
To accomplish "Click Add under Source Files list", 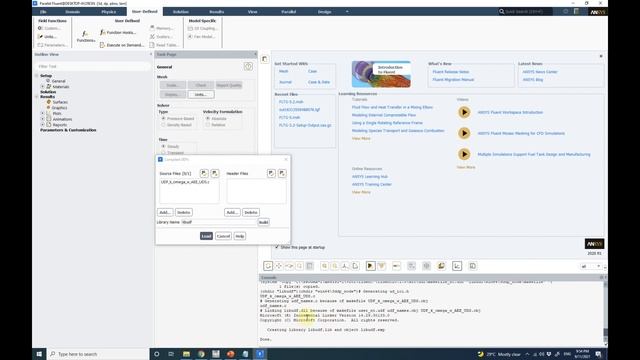I will [x=165, y=212].
